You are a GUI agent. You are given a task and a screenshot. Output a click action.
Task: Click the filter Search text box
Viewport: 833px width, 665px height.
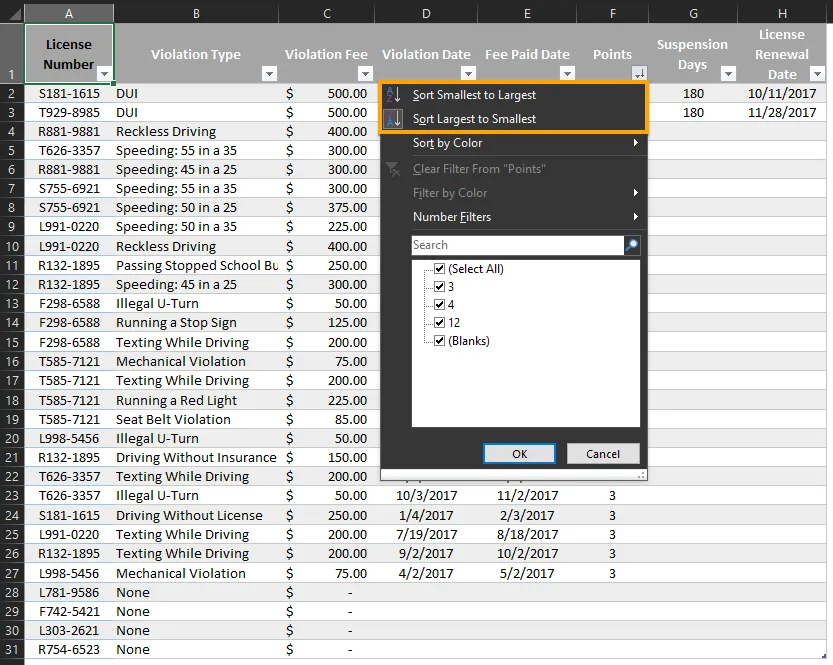pos(518,245)
